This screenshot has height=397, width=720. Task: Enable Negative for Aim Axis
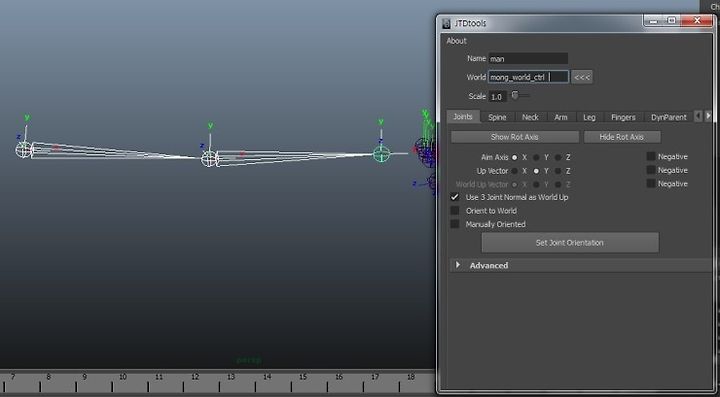(x=651, y=157)
